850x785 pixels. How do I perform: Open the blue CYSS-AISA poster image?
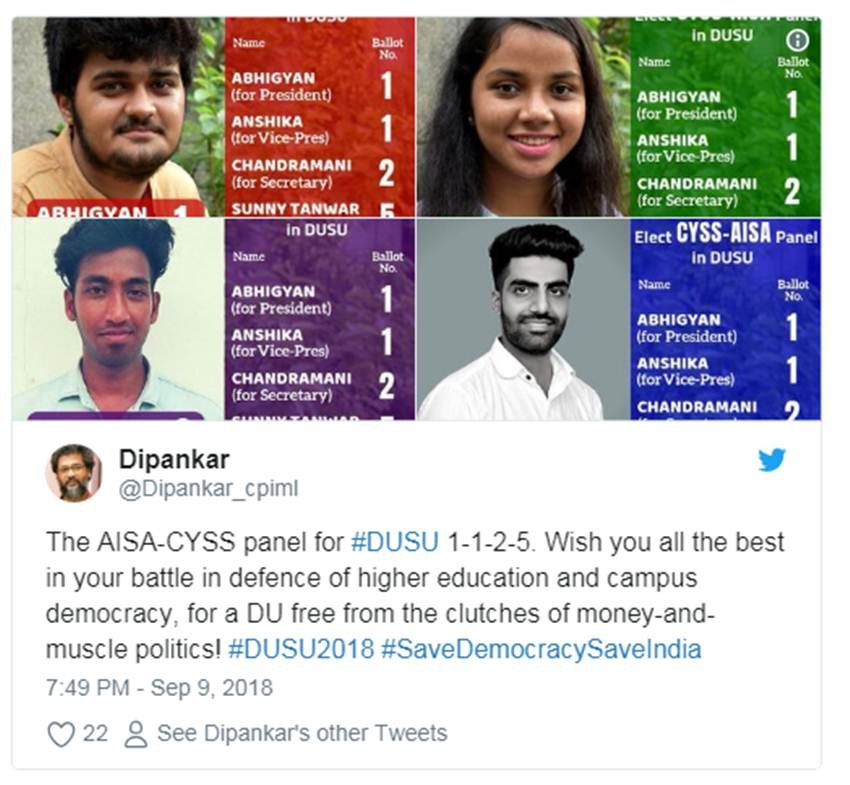point(619,319)
